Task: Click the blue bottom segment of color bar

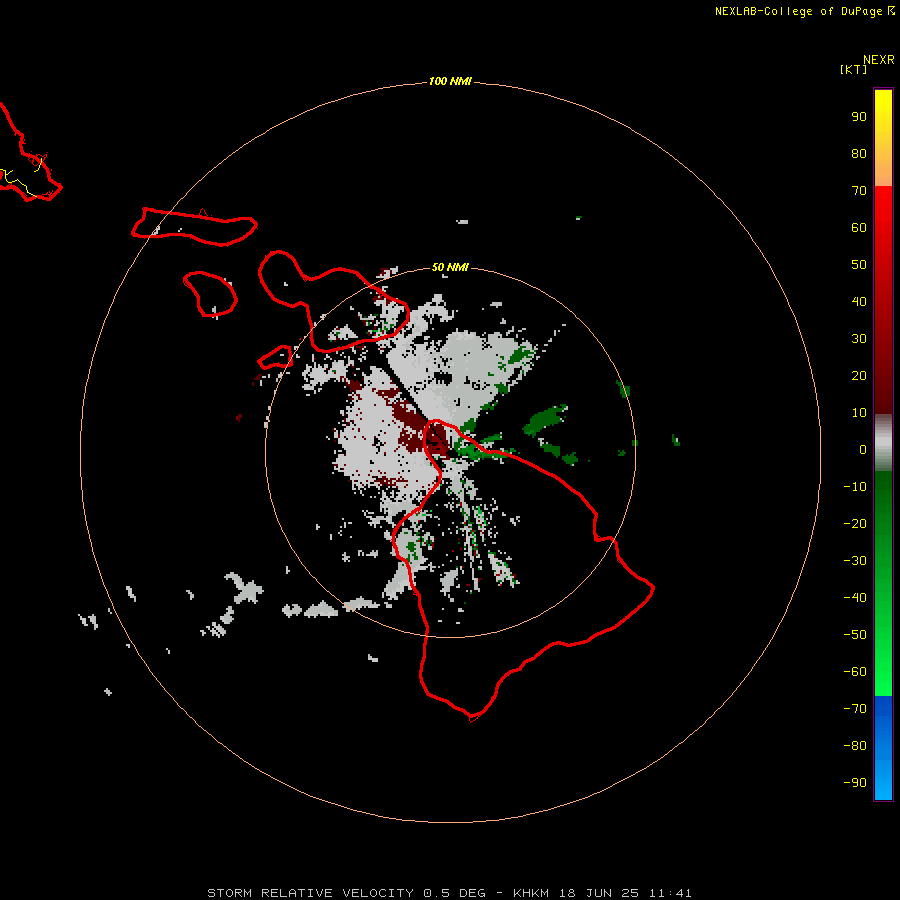Action: pos(883,748)
